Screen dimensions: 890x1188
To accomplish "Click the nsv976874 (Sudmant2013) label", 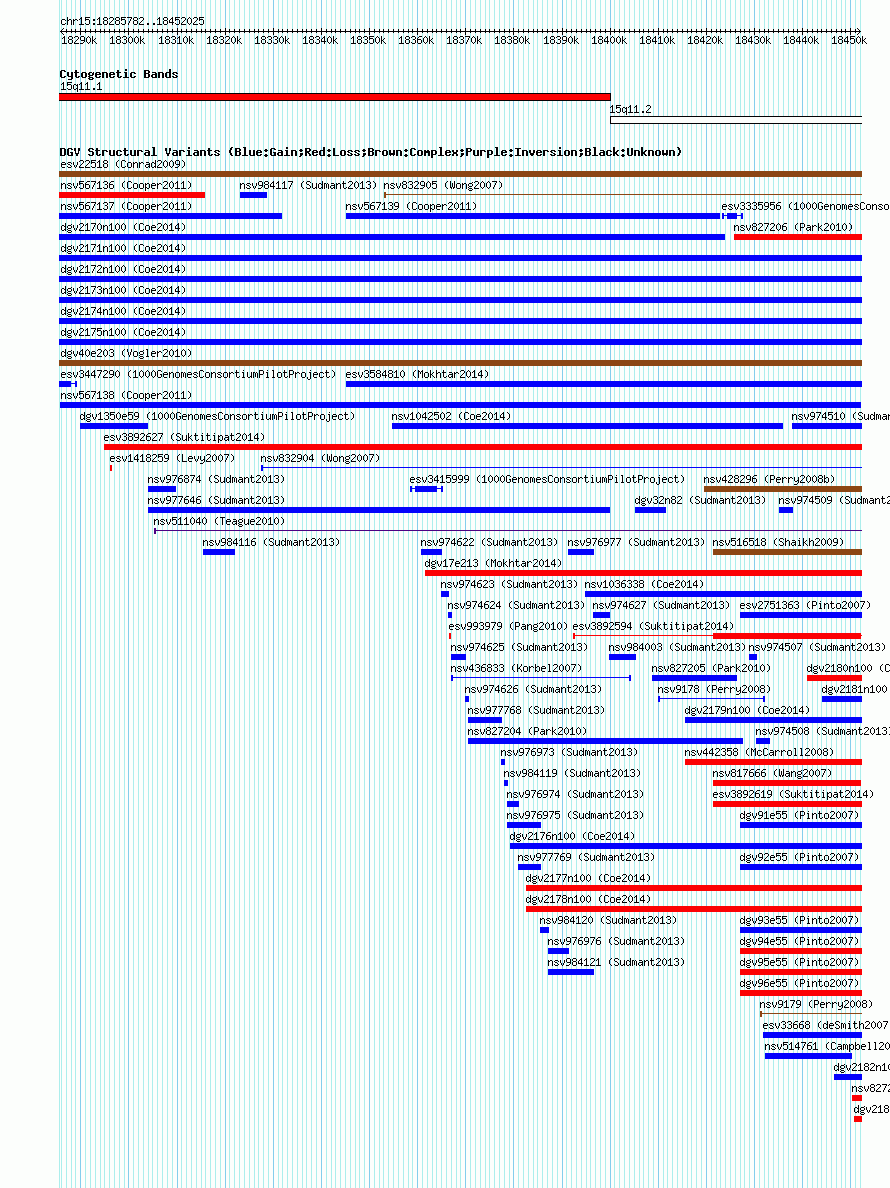I will point(217,480).
